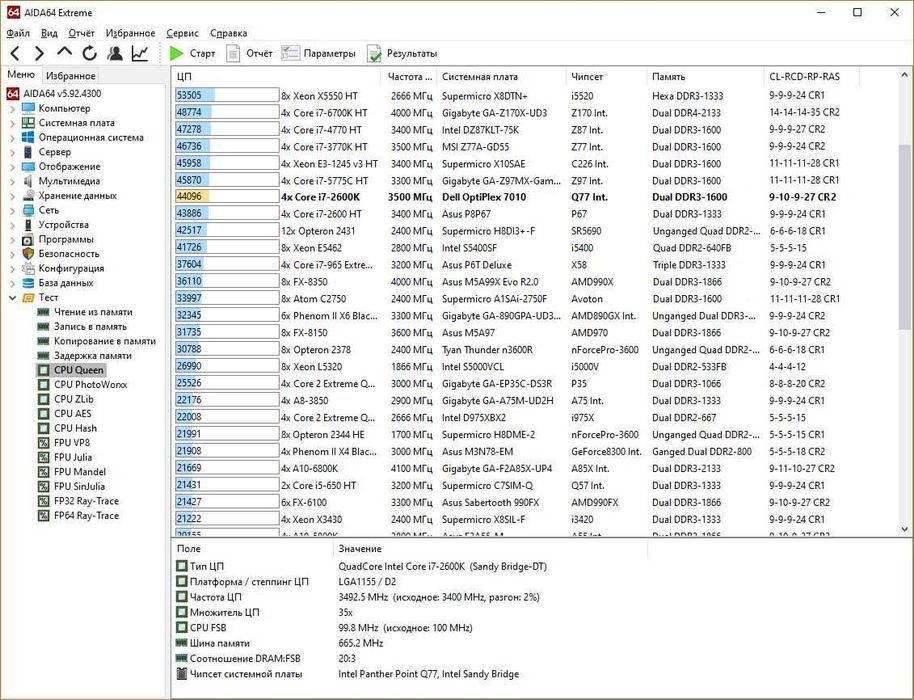The width and height of the screenshot is (914, 700).
Task: Select the CPU PhotoWorxx benchmark
Action: pyautogui.click(x=90, y=385)
